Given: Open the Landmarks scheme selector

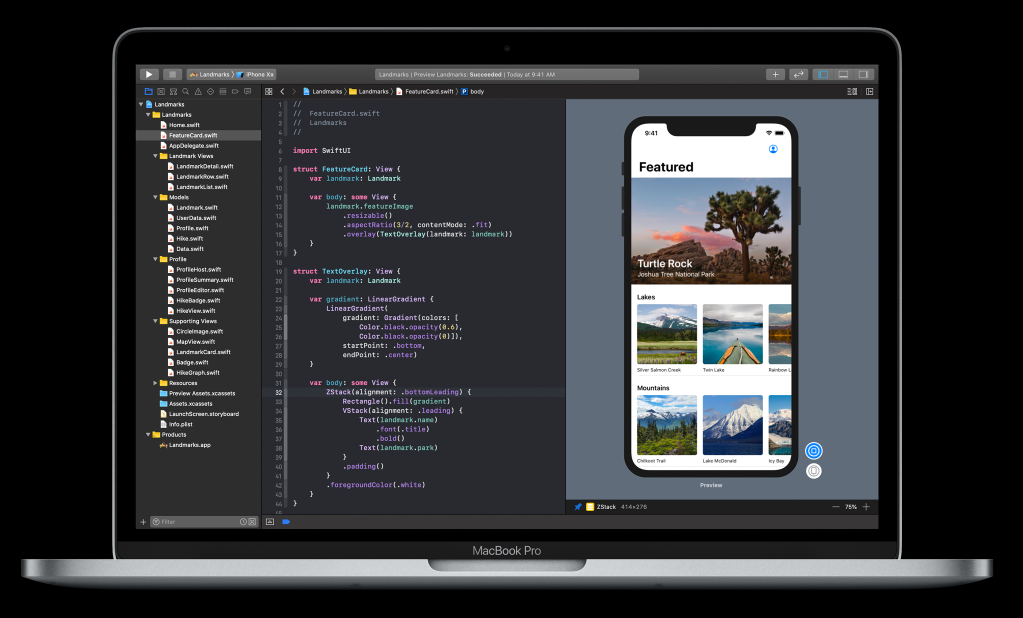Looking at the screenshot, I should [x=210, y=74].
